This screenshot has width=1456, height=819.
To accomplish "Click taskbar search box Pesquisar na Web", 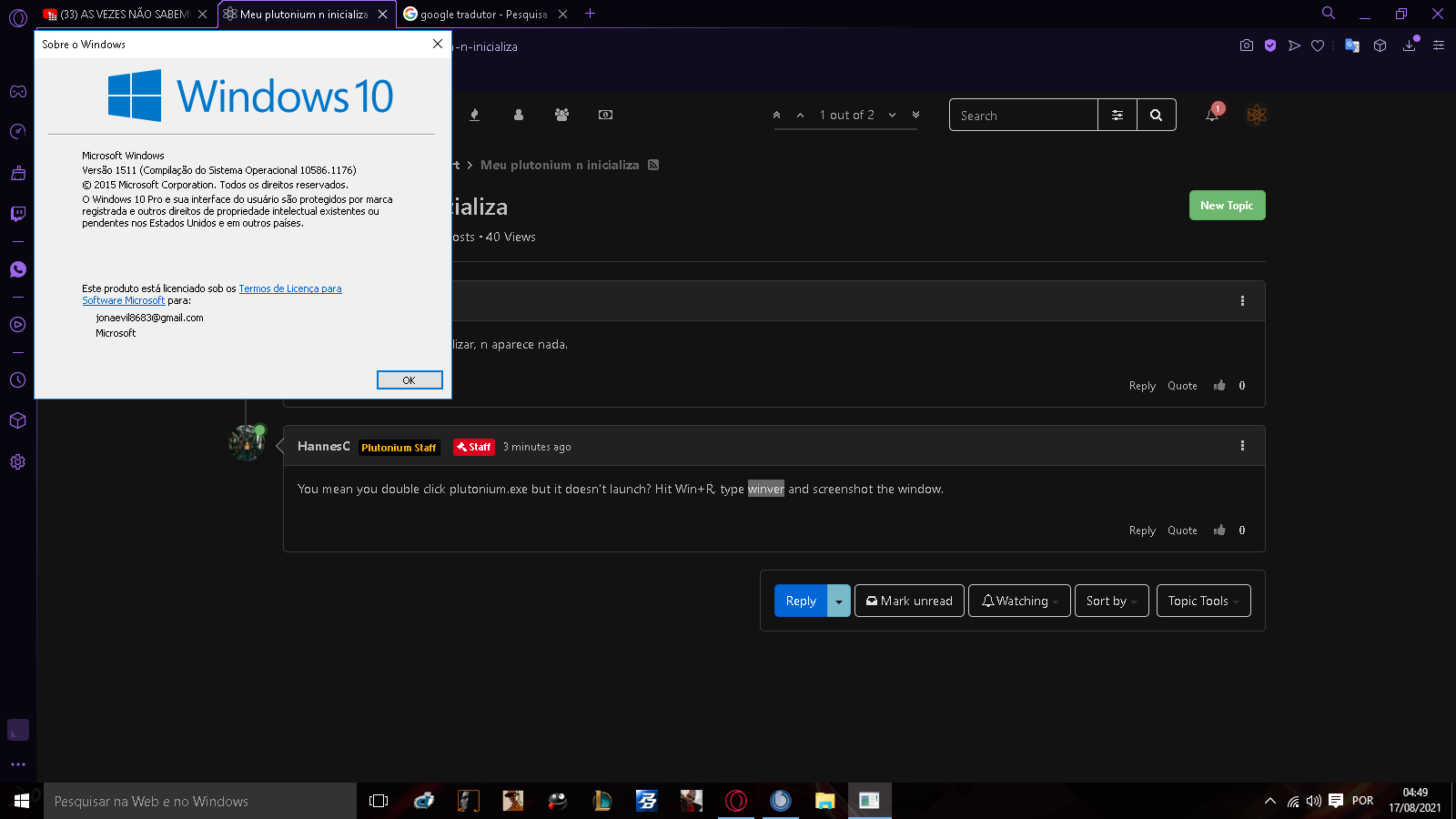I will [200, 801].
